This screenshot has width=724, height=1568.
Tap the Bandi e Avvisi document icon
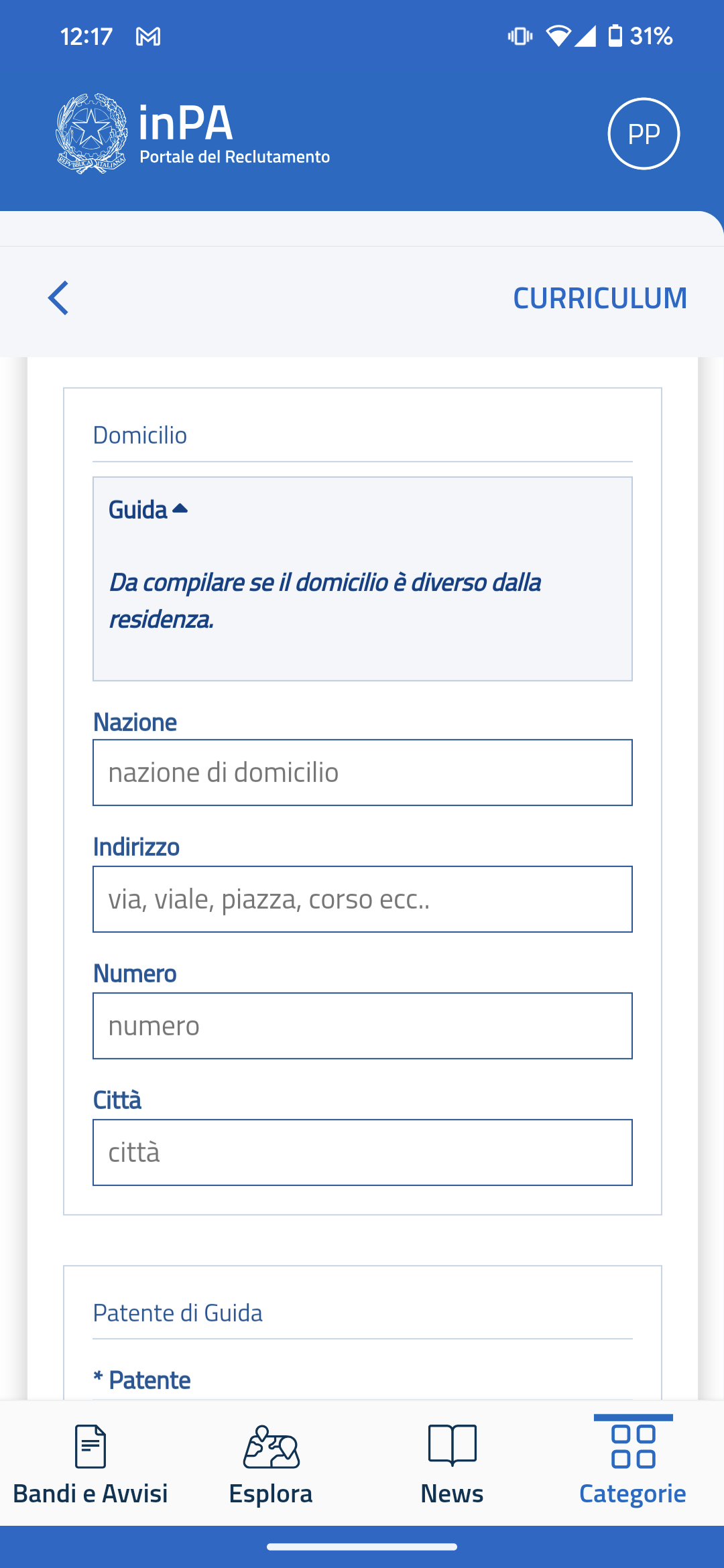pyautogui.click(x=90, y=1445)
